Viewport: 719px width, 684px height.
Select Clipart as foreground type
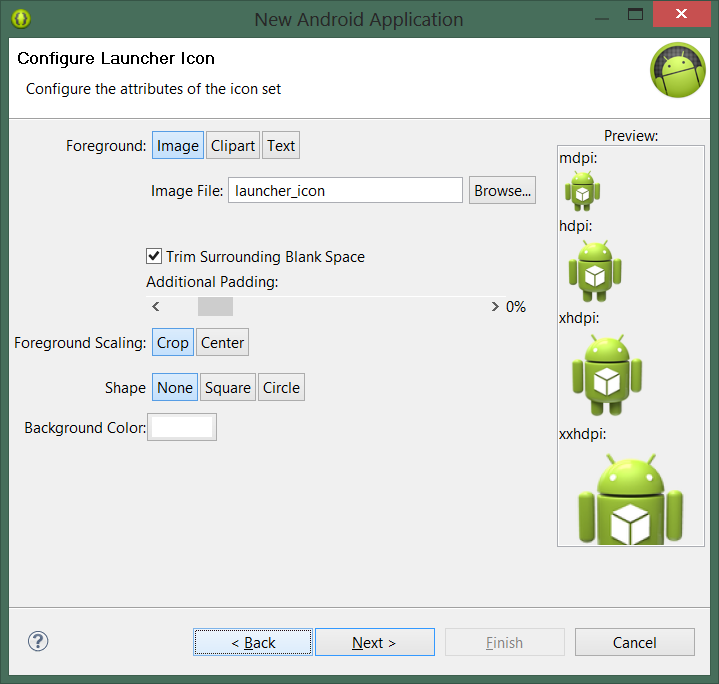point(233,145)
